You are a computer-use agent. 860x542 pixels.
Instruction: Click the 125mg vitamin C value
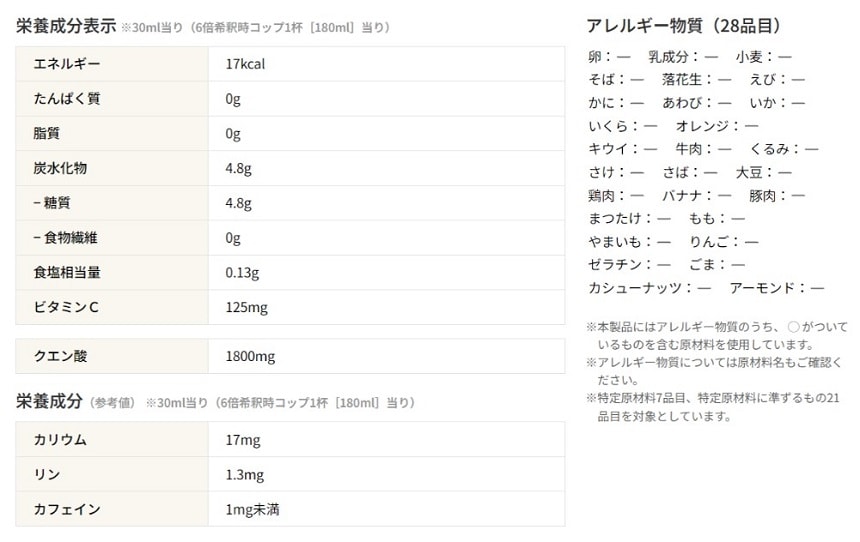[x=247, y=307]
